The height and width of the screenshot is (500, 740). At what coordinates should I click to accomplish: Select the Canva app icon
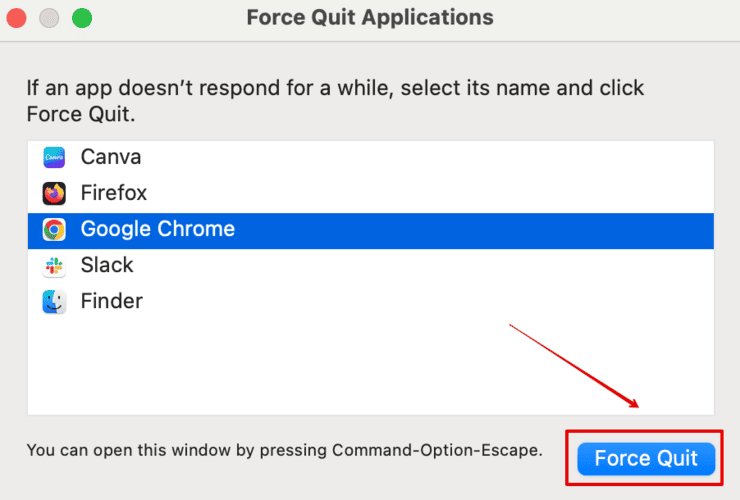[x=54, y=157]
